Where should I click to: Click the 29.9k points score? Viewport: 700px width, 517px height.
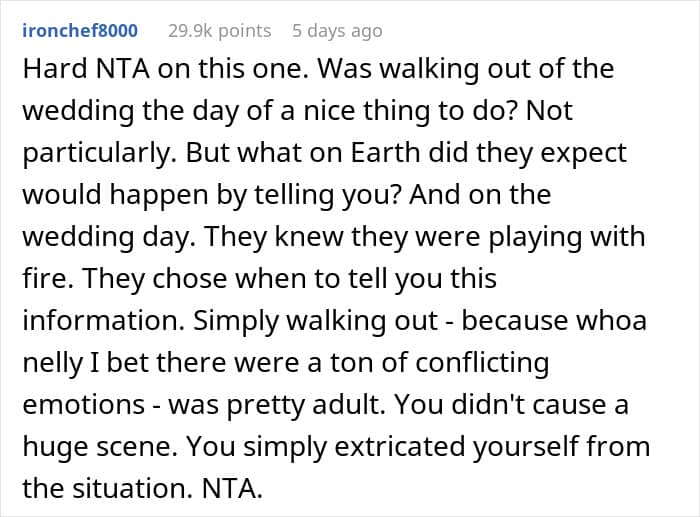219,31
